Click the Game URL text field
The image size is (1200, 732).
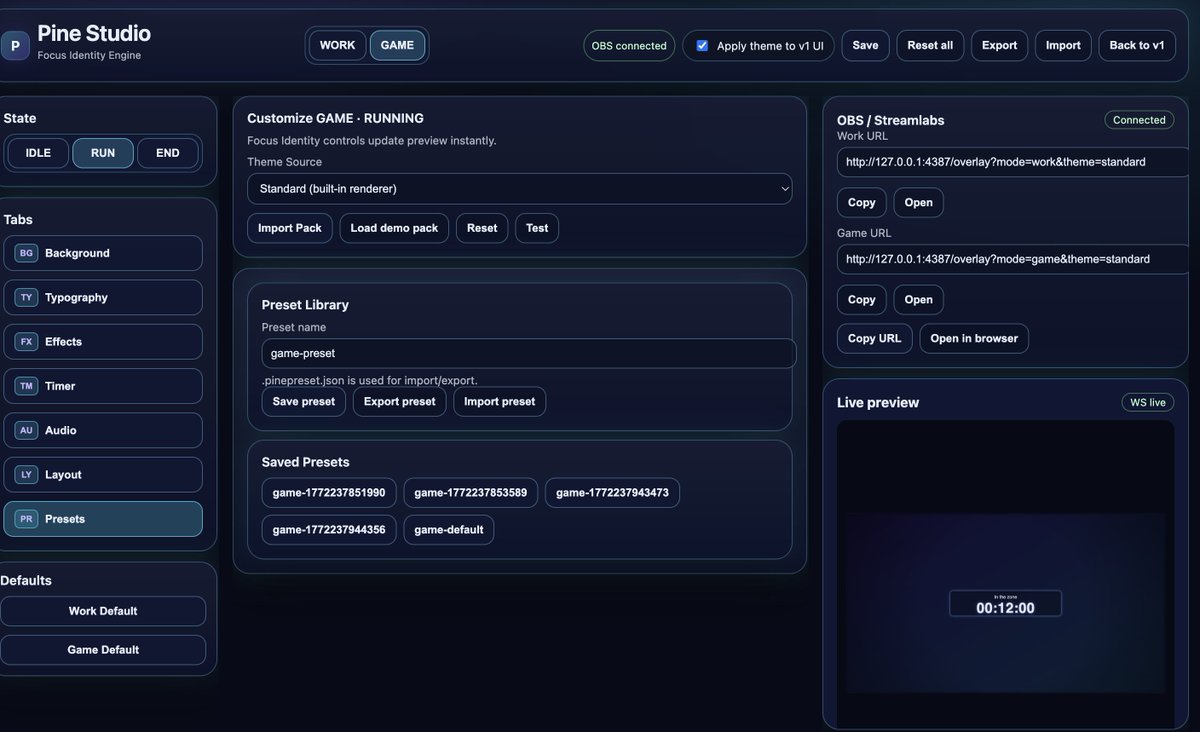pos(1015,258)
